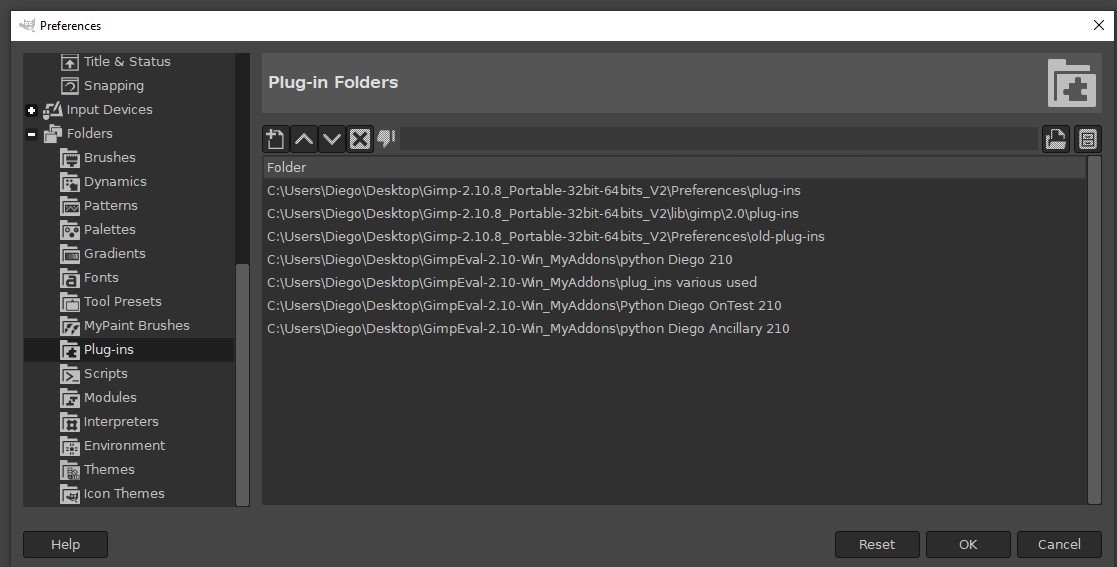The image size is (1117, 567).
Task: Open Fonts folder settings
Action: [101, 278]
